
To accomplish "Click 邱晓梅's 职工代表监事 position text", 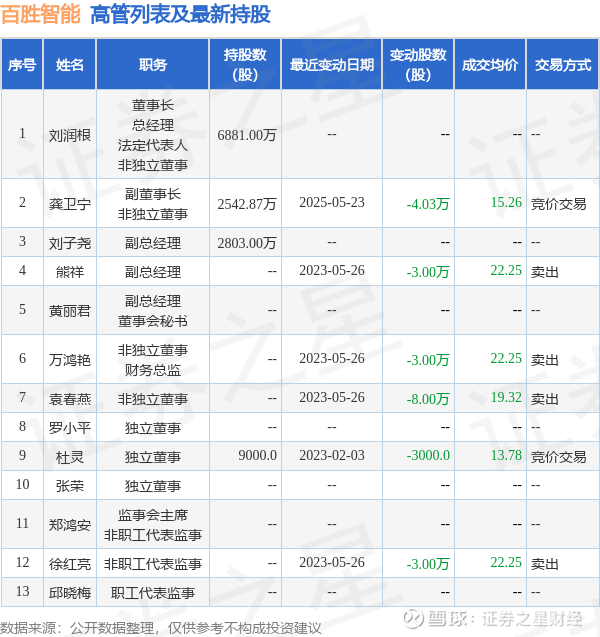I will click(153, 593).
